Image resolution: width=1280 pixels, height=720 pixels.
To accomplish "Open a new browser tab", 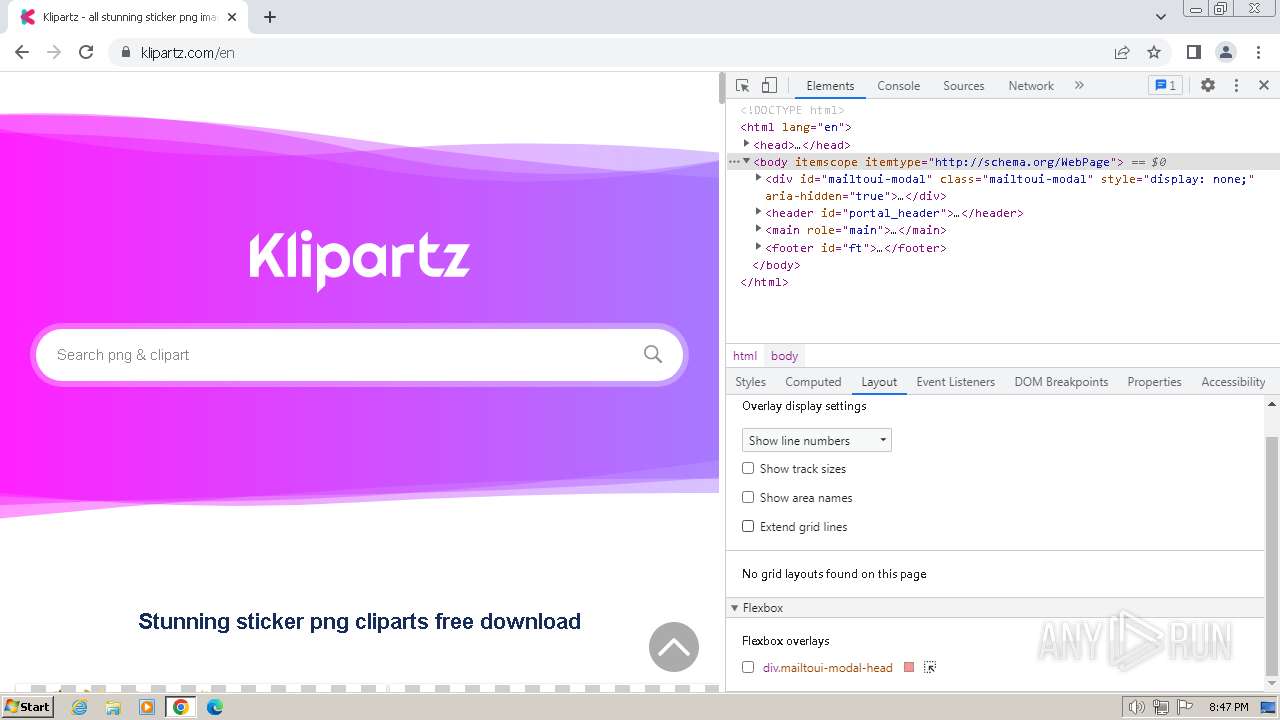I will coord(270,17).
